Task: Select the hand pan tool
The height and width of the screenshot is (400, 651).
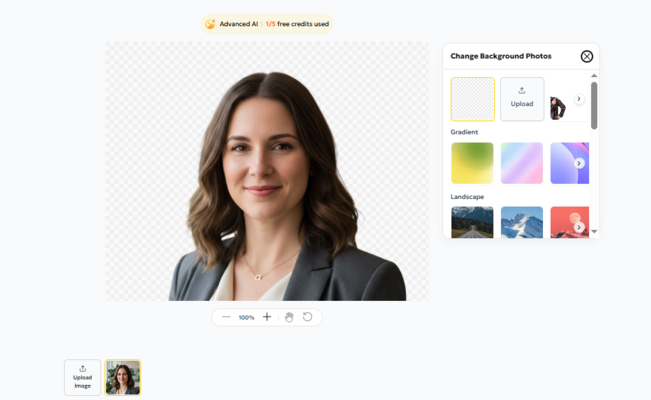Action: [x=289, y=317]
